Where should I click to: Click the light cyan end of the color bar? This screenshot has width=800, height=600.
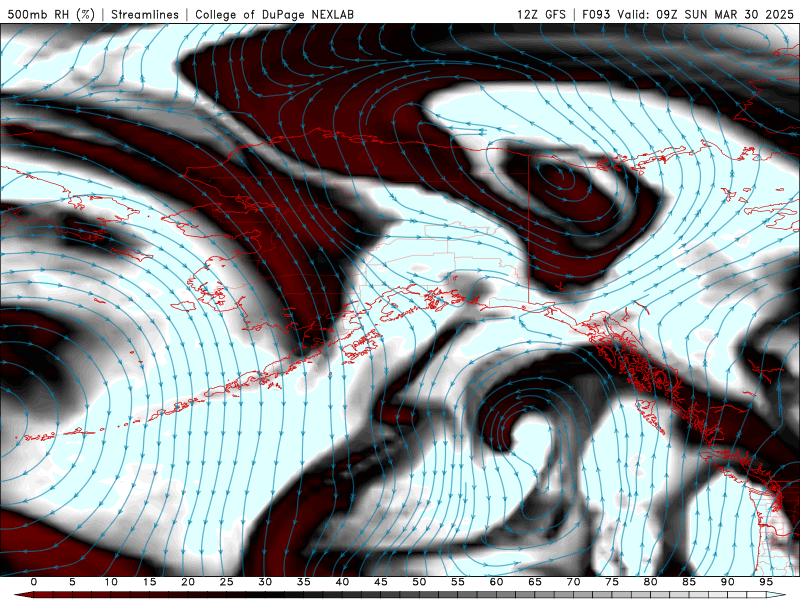pos(776,595)
